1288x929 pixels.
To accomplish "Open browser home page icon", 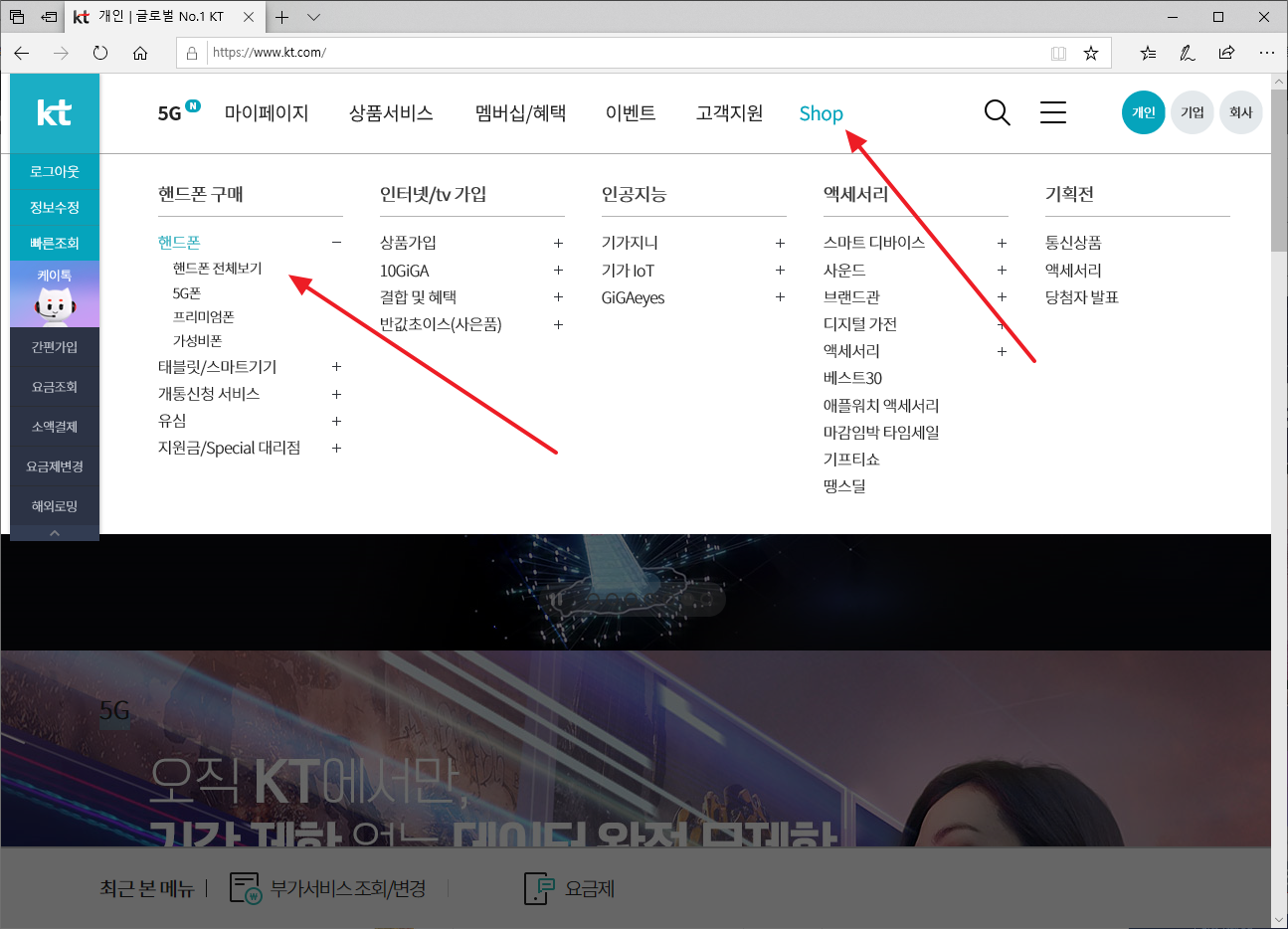I will click(x=140, y=53).
